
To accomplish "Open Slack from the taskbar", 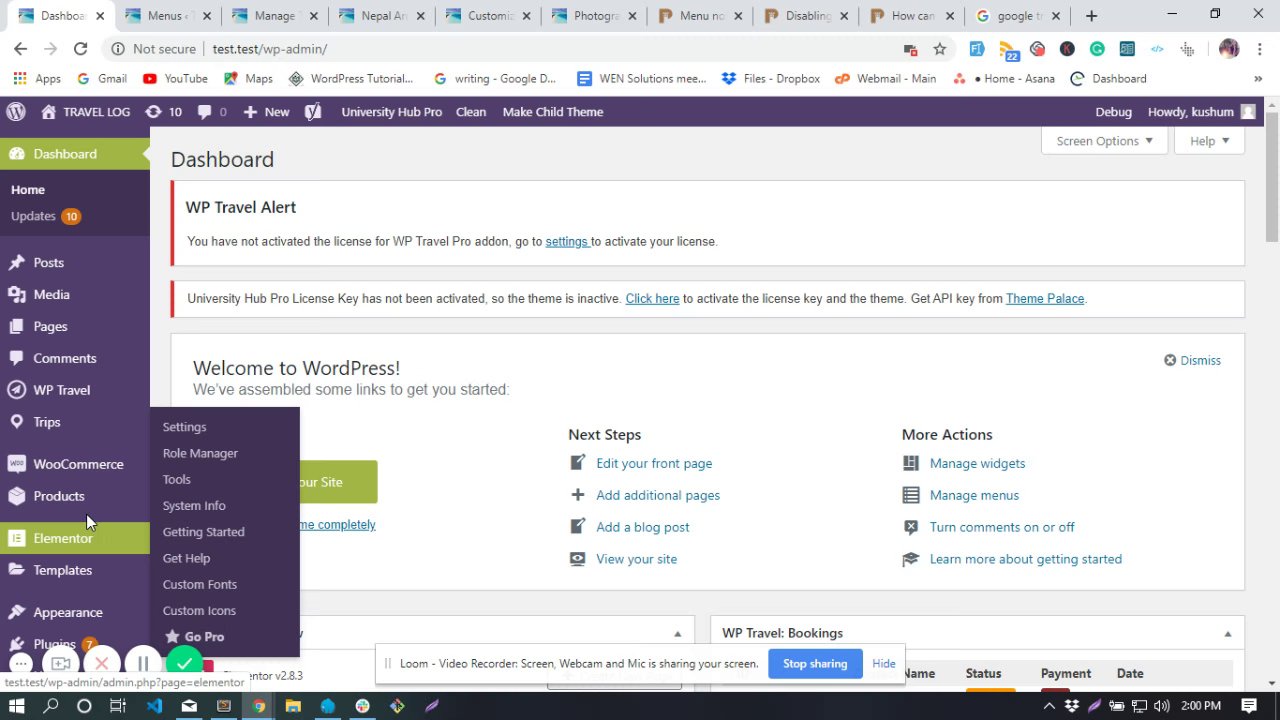I will 363,706.
